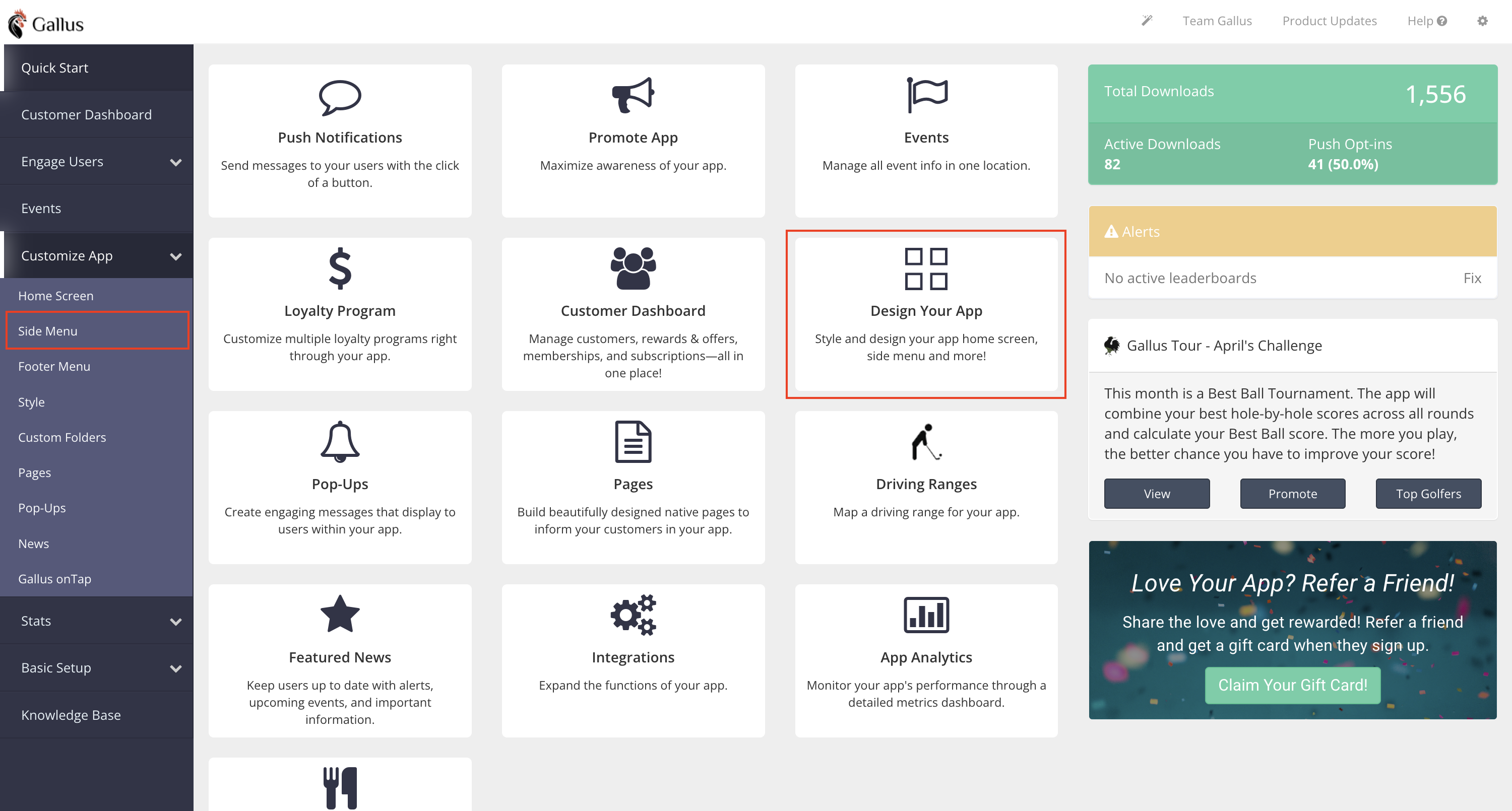Click the Driving Ranges golfer icon
1512x811 pixels.
(x=926, y=441)
